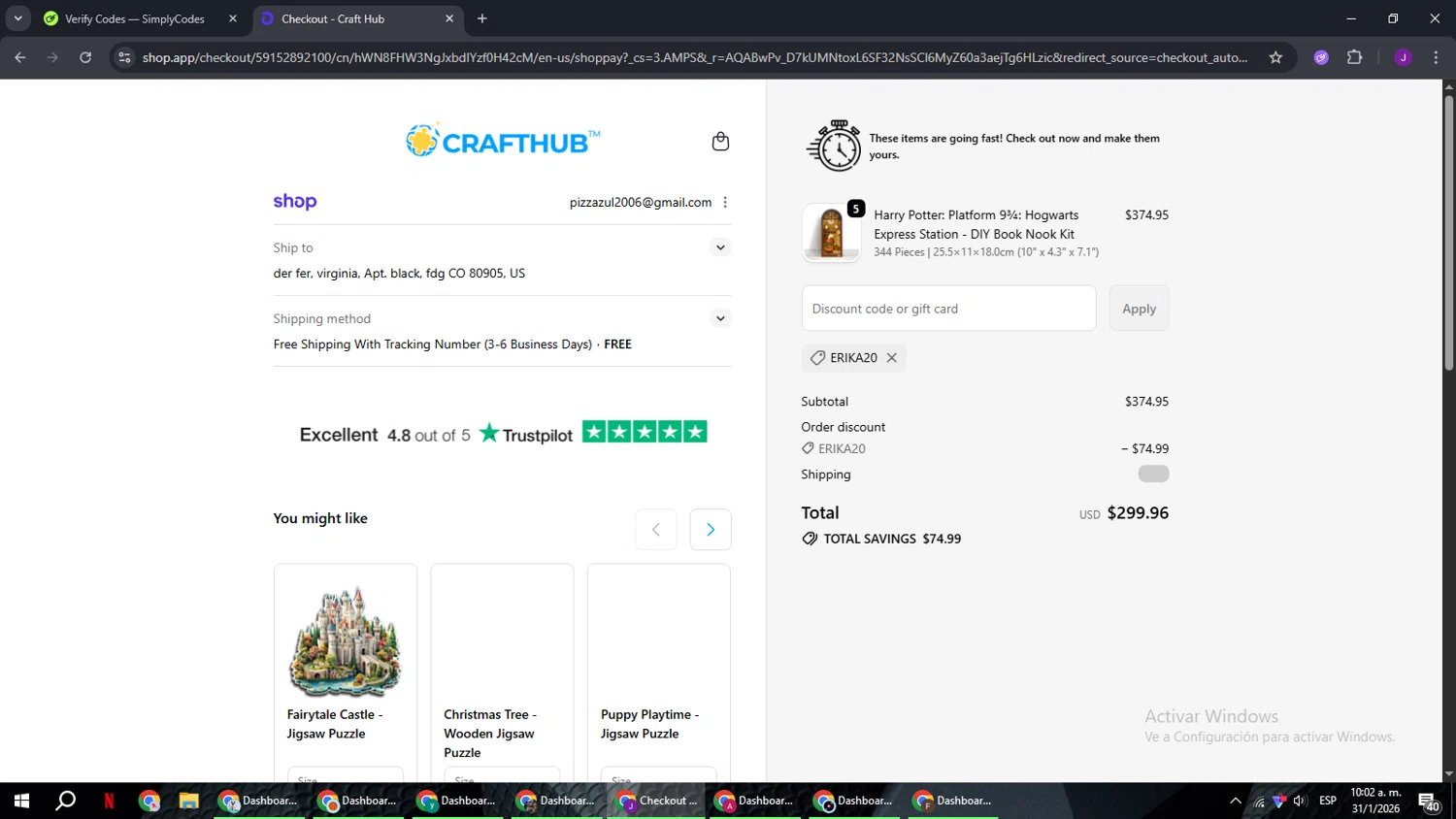The width and height of the screenshot is (1456, 819).
Task: Open Fairytale Castle jigsaw puzzle image
Action: (x=346, y=640)
